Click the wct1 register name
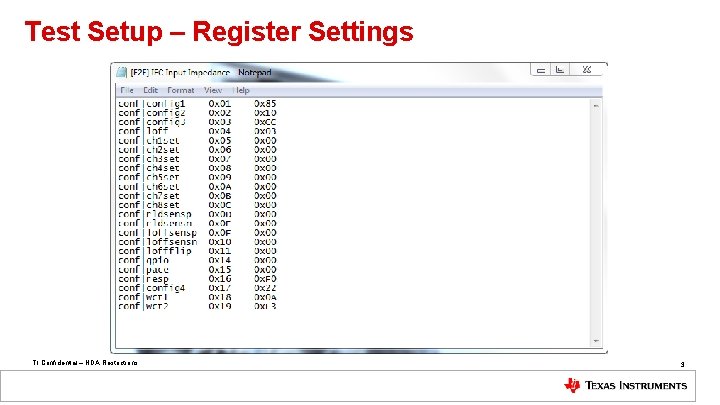This screenshot has height=405, width=720. pyautogui.click(x=157, y=298)
